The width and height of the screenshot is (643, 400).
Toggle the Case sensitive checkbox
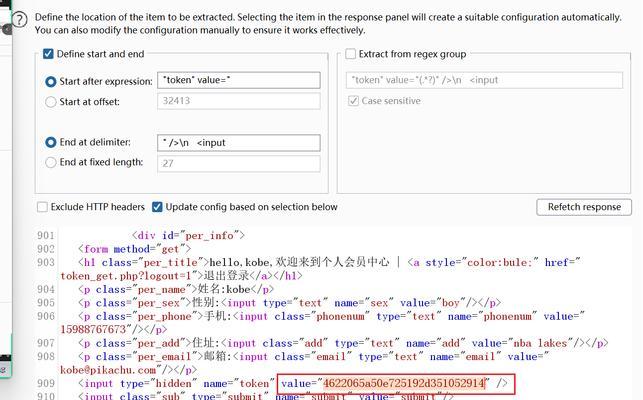click(353, 101)
